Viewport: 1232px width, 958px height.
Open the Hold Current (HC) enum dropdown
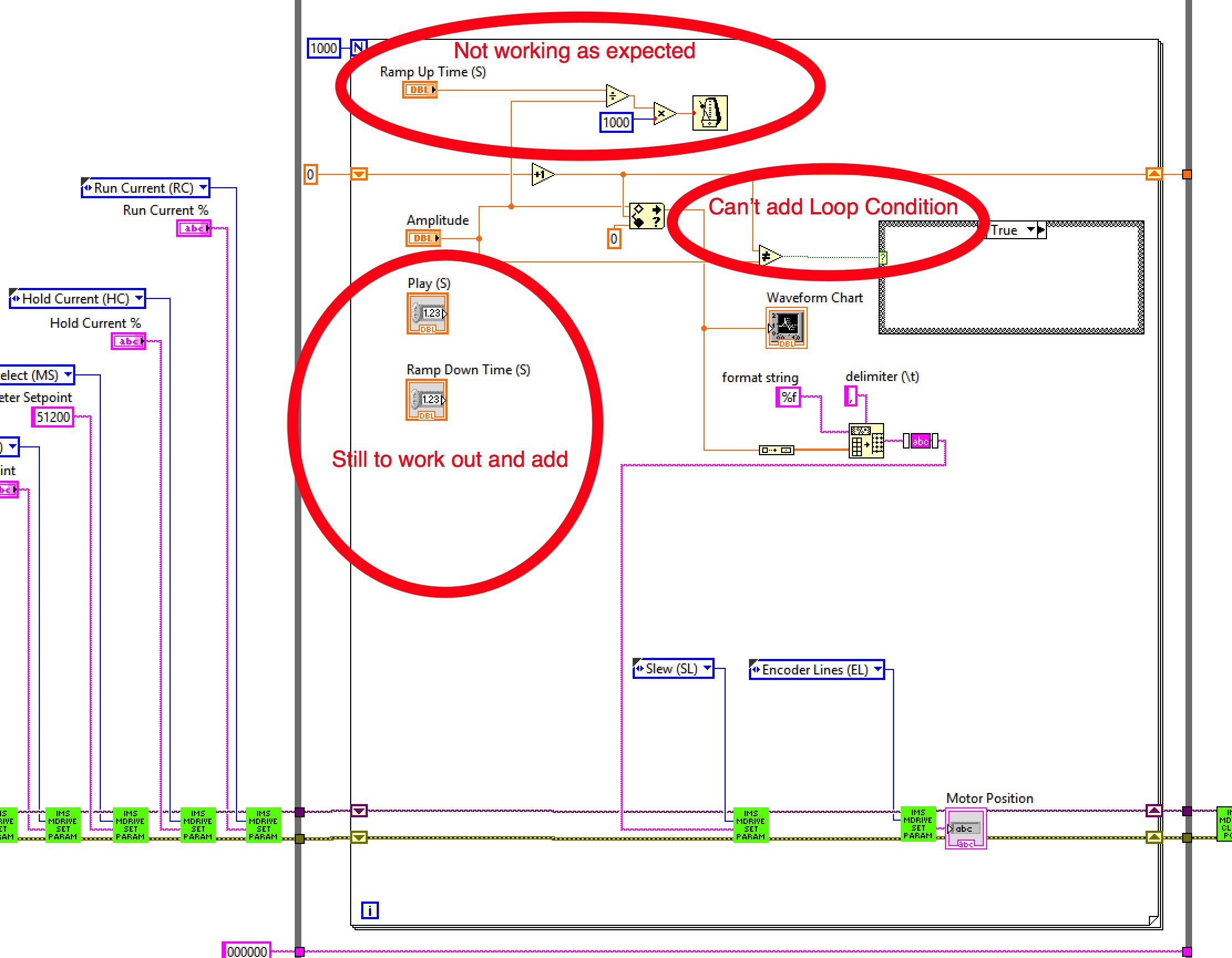click(139, 298)
